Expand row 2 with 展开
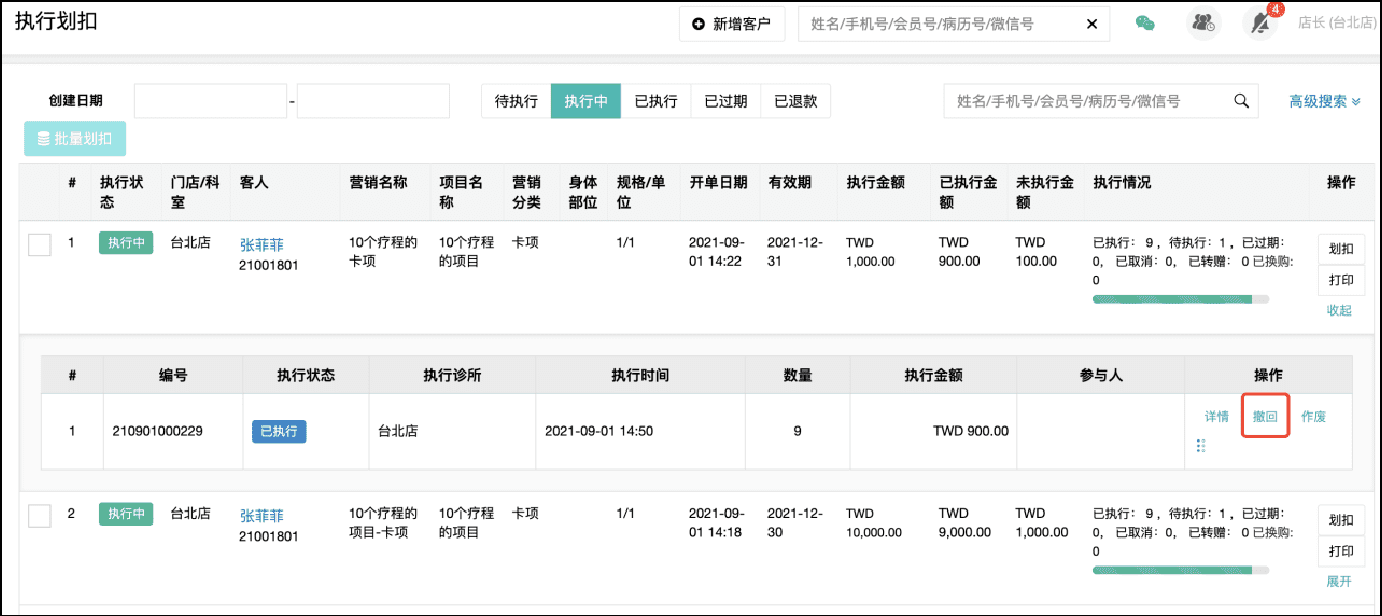1382x616 pixels. (x=1339, y=581)
